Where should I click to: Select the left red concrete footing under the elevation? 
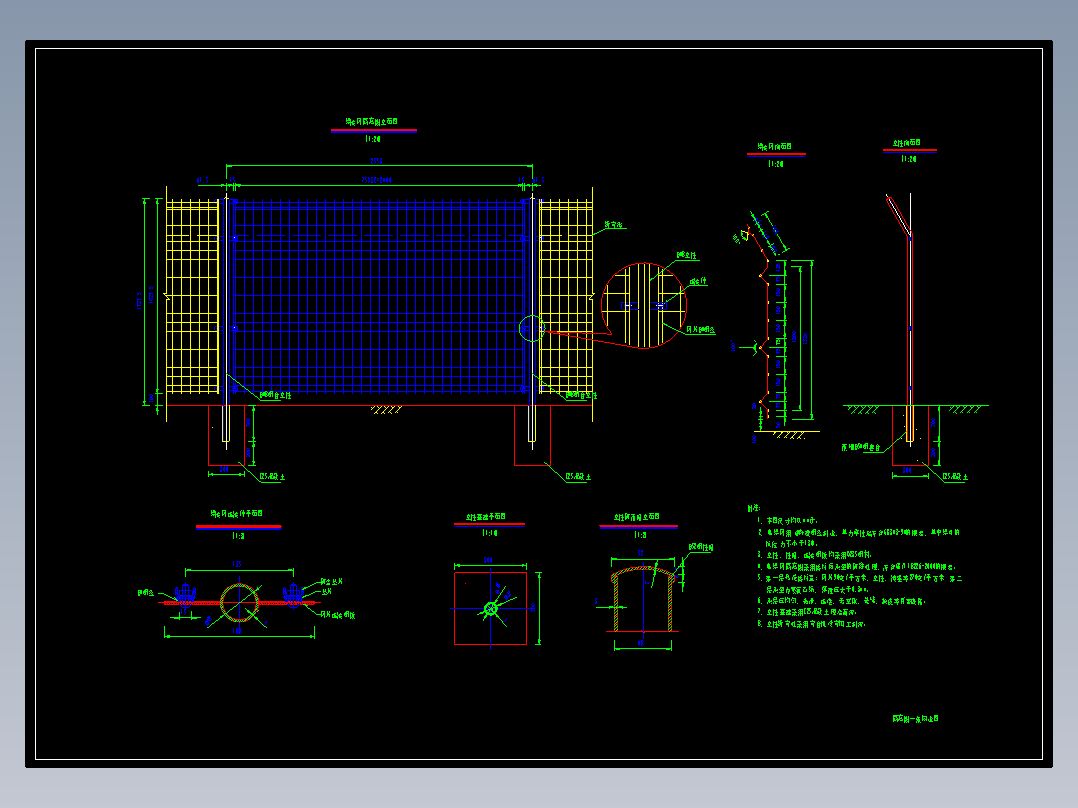[x=226, y=435]
